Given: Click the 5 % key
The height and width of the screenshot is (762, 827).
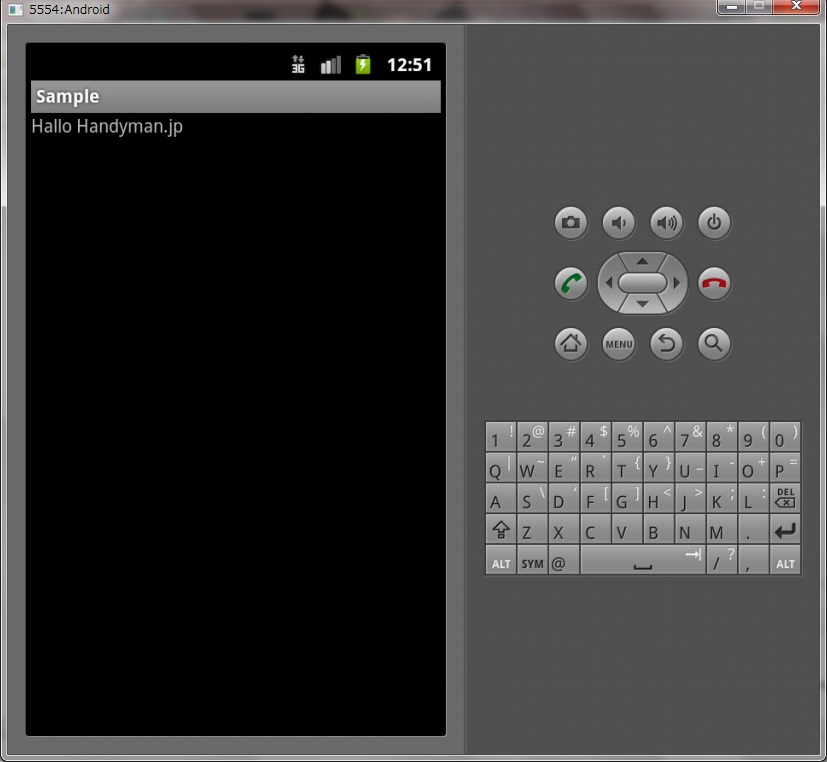Looking at the screenshot, I should (x=627, y=436).
